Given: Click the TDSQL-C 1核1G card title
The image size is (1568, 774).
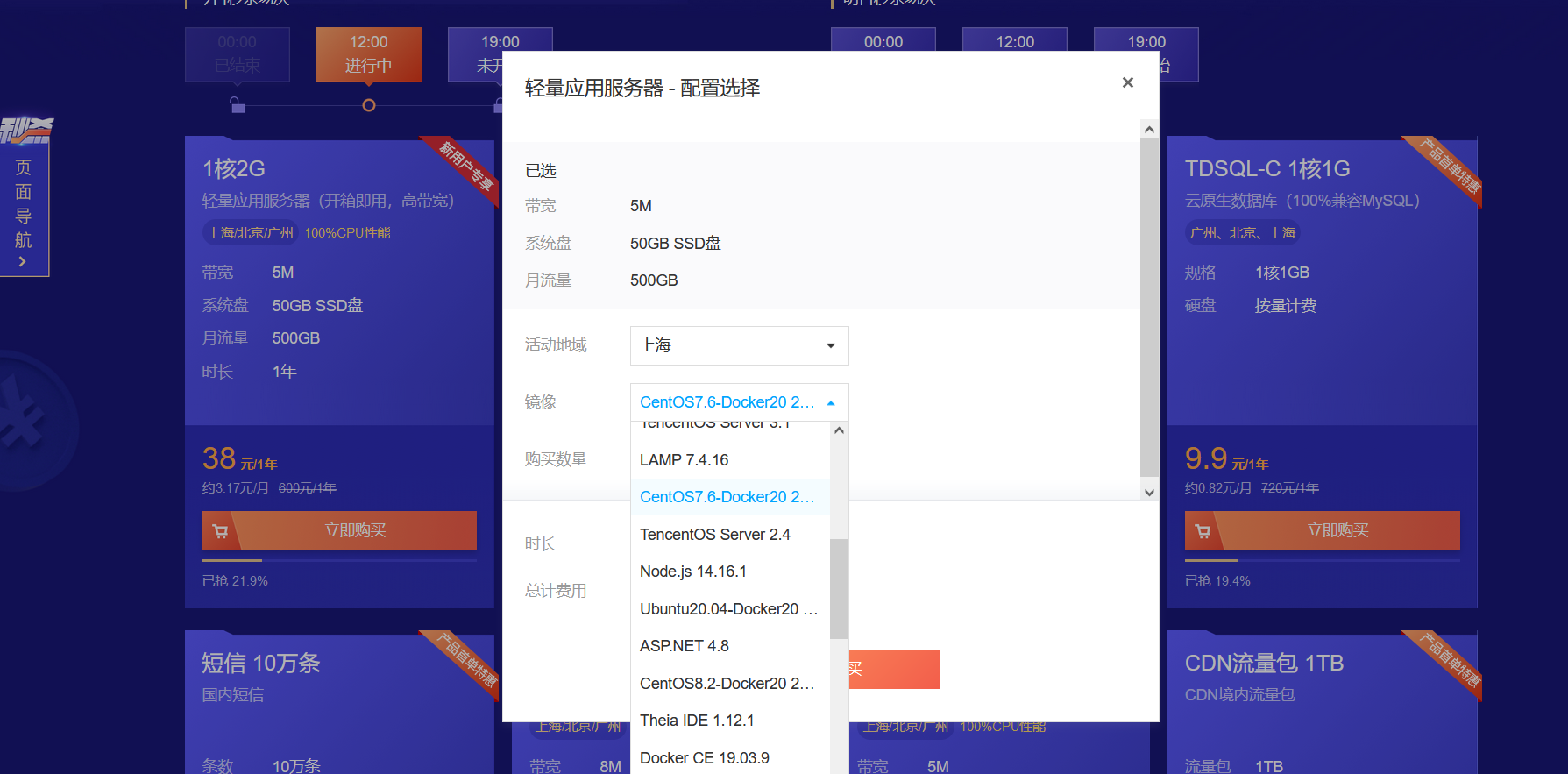Looking at the screenshot, I should (x=1267, y=168).
